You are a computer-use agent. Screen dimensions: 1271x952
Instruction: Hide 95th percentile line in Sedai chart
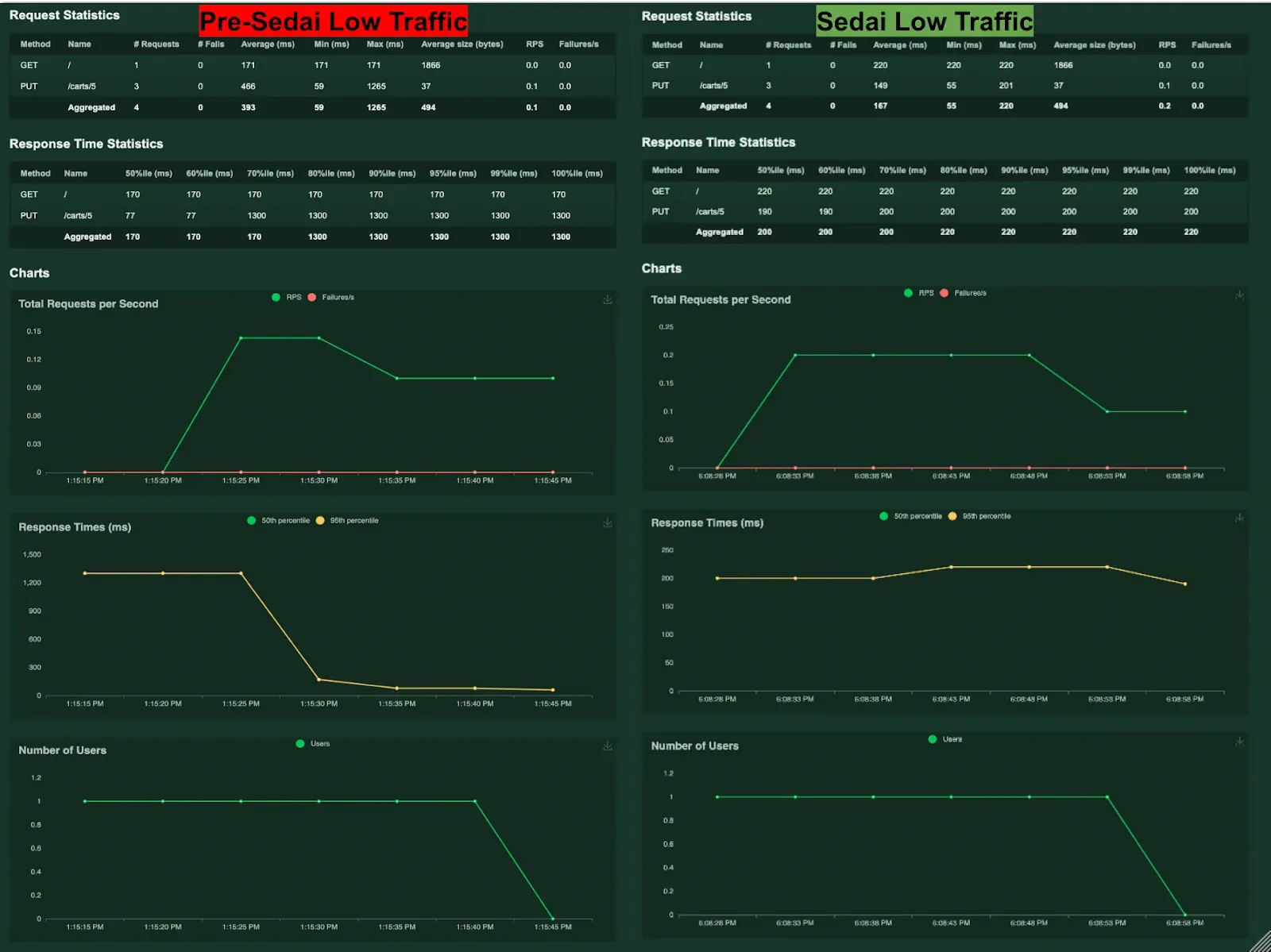click(x=979, y=516)
